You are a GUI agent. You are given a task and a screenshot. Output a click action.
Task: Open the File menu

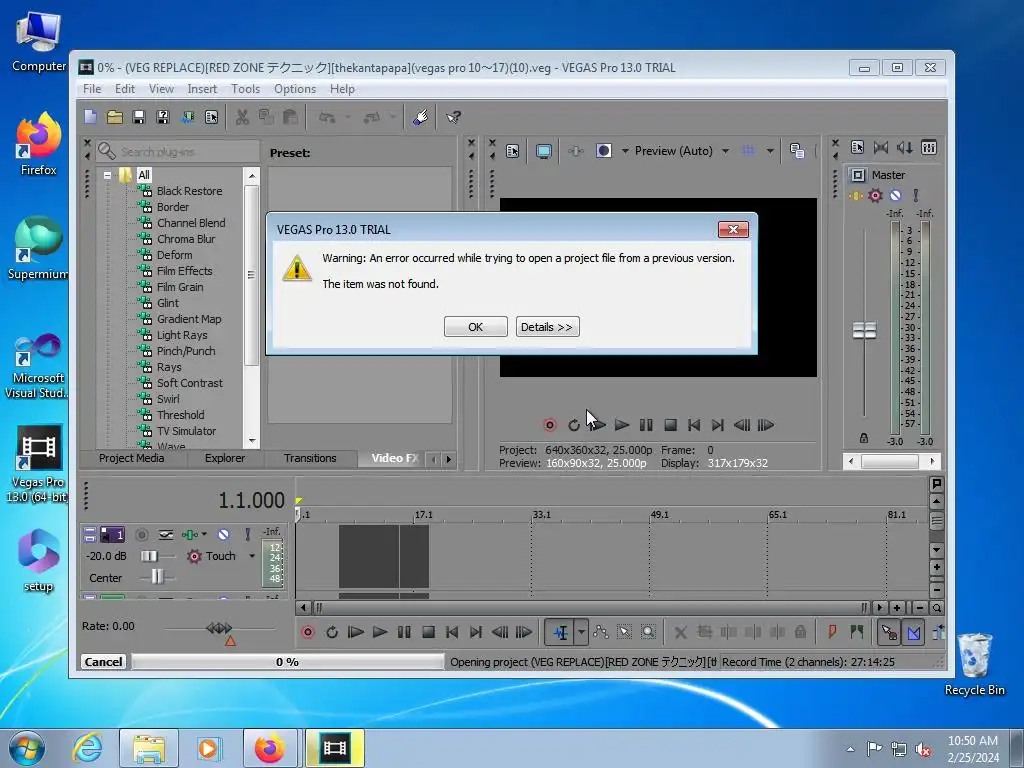[92, 89]
